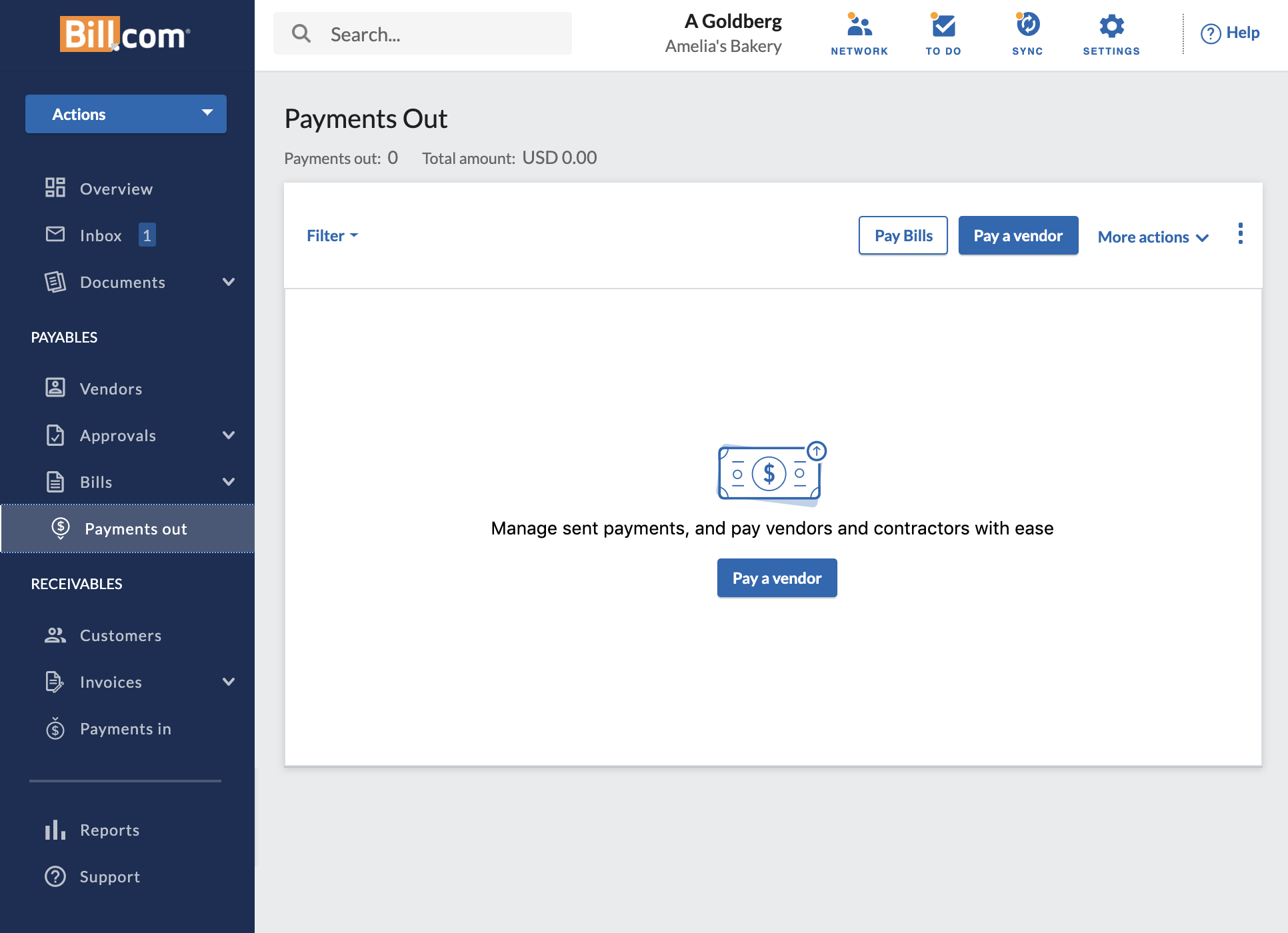Open Support in the sidebar
The image size is (1288, 933).
coord(127,876)
